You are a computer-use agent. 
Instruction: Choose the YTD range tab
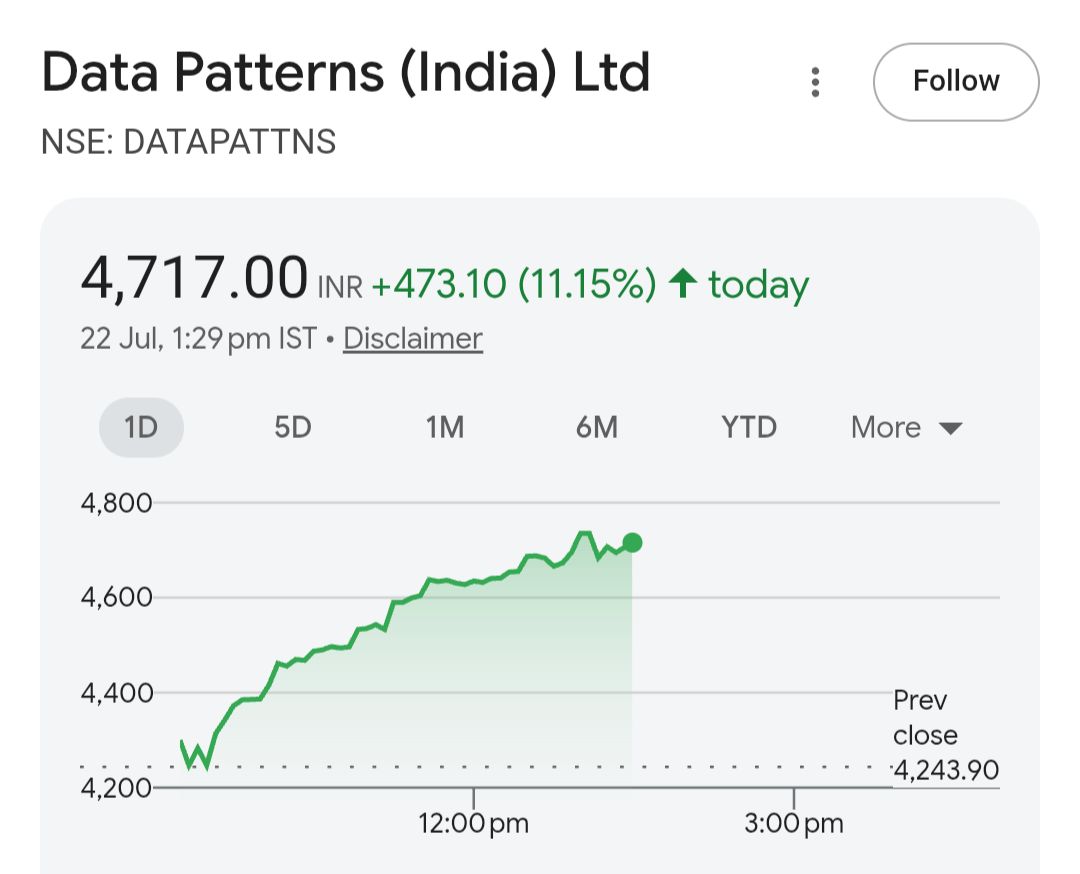749,427
